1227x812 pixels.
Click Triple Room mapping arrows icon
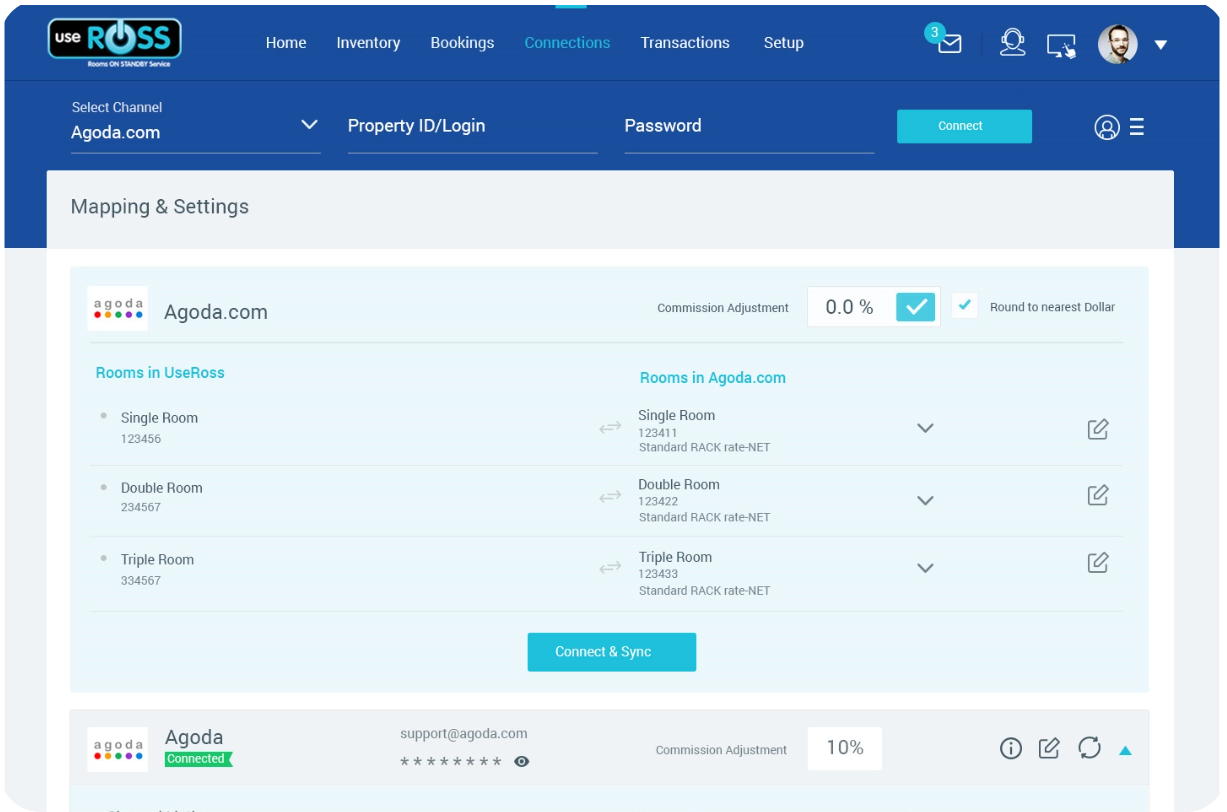click(x=610, y=567)
